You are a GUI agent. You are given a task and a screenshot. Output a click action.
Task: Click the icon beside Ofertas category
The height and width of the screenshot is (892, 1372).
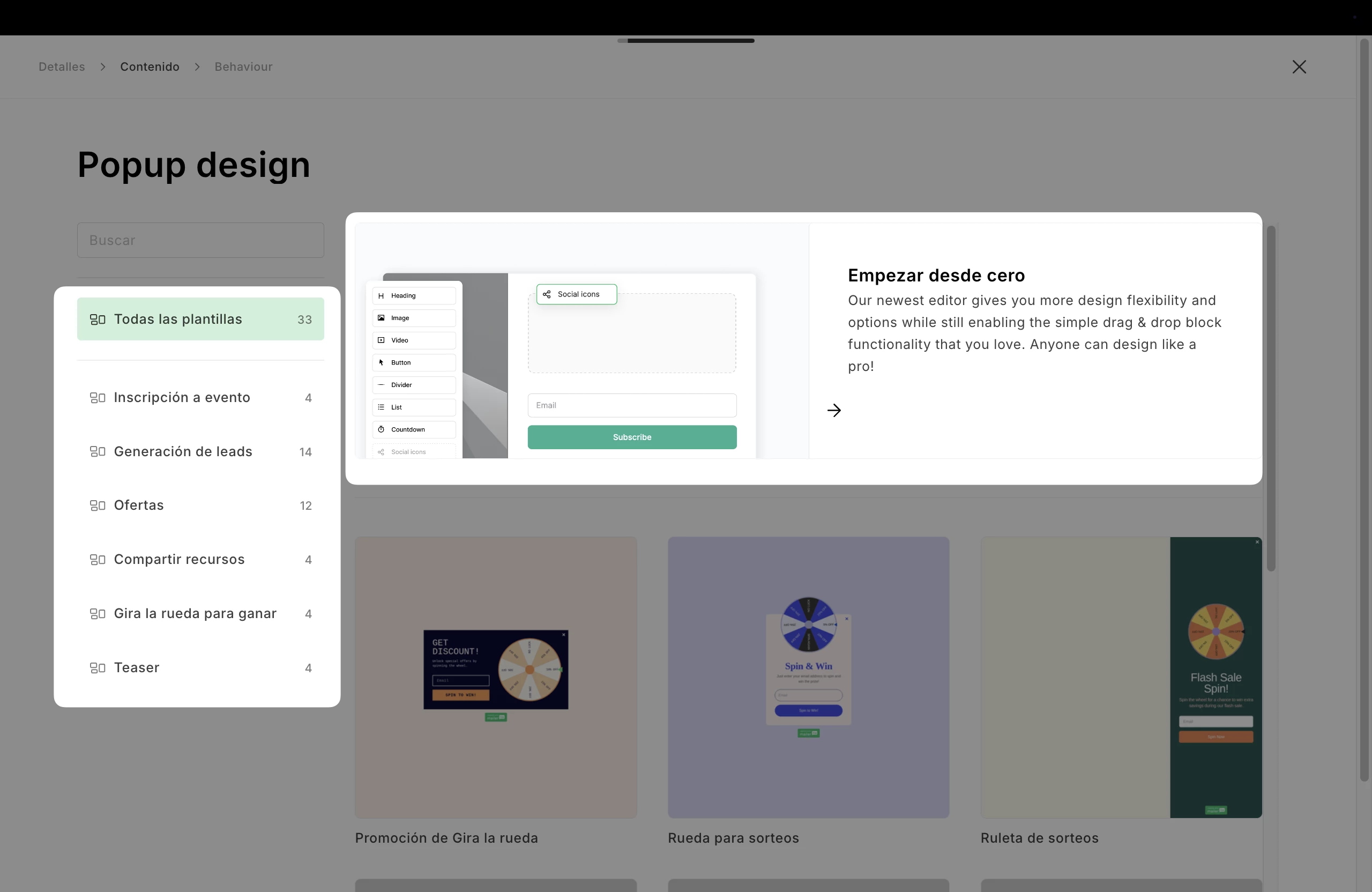click(98, 506)
